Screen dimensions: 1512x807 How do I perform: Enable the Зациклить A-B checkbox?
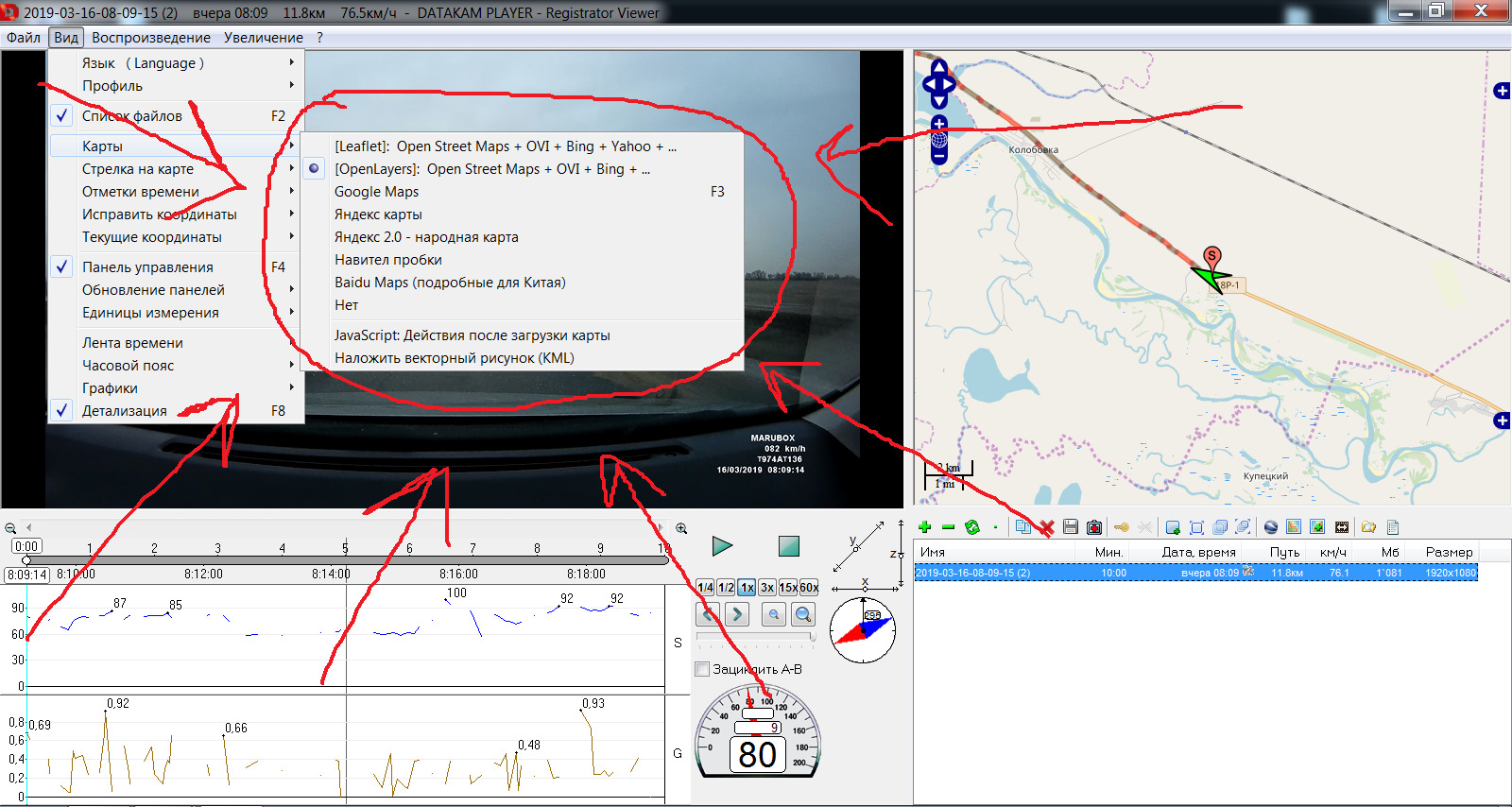pyautogui.click(x=702, y=669)
